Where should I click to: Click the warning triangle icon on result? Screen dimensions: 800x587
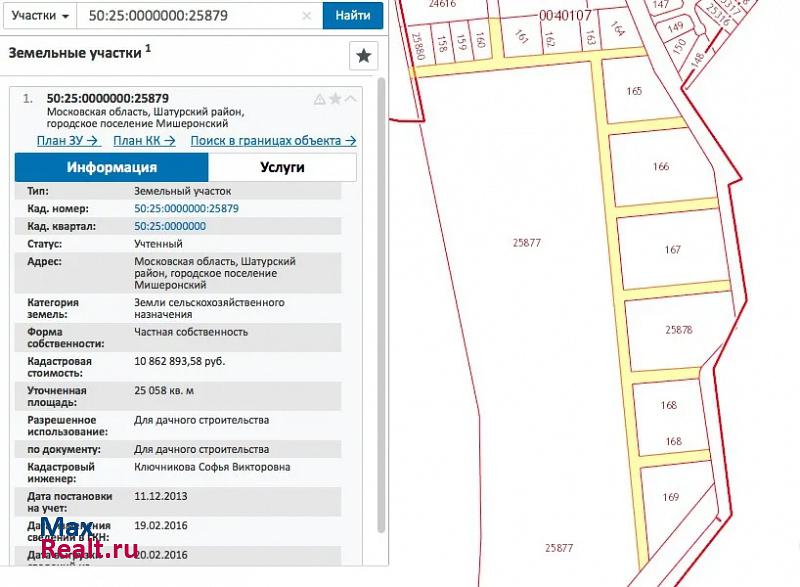coord(319,99)
